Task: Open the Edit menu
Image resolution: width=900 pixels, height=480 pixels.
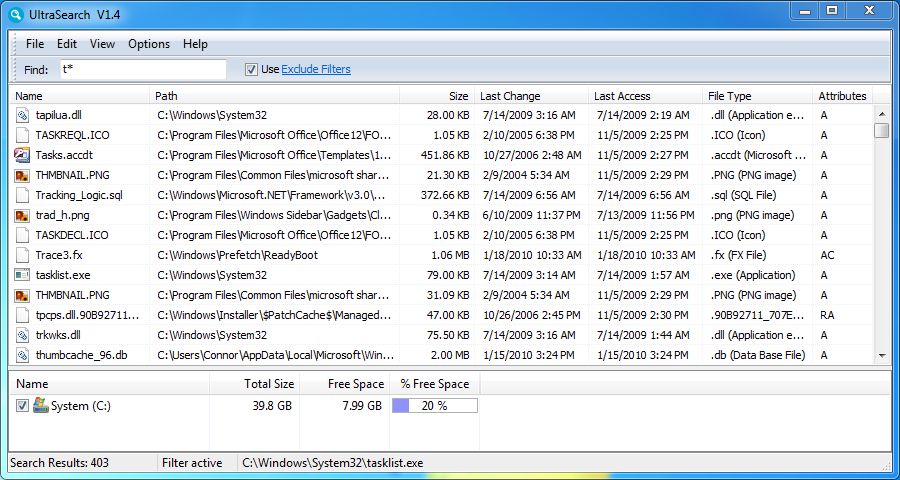Action: (67, 44)
